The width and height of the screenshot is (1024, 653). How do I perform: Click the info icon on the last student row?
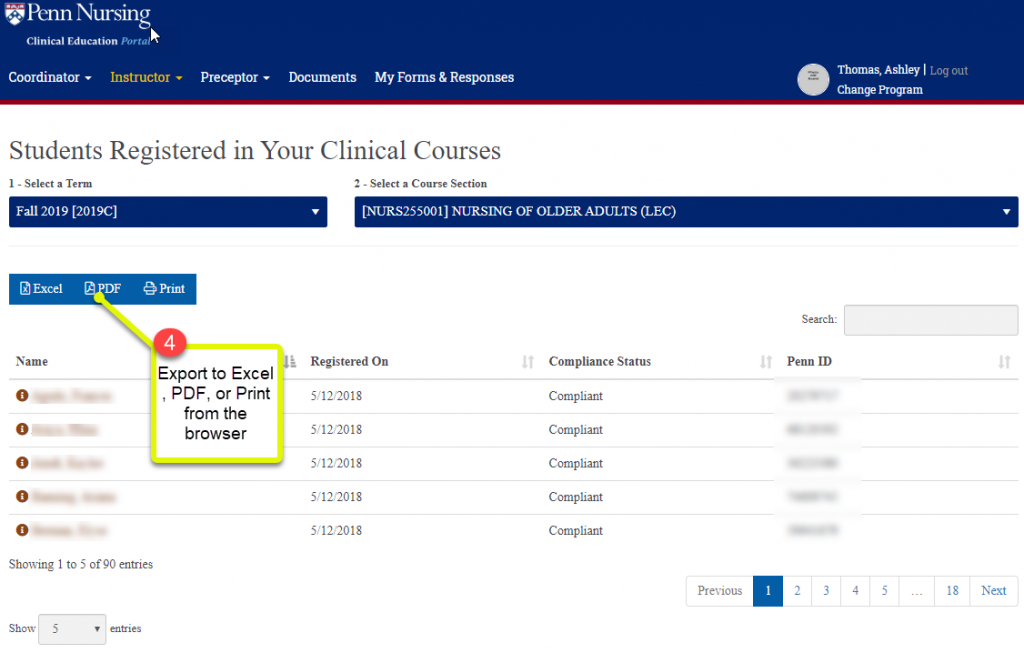(21, 530)
